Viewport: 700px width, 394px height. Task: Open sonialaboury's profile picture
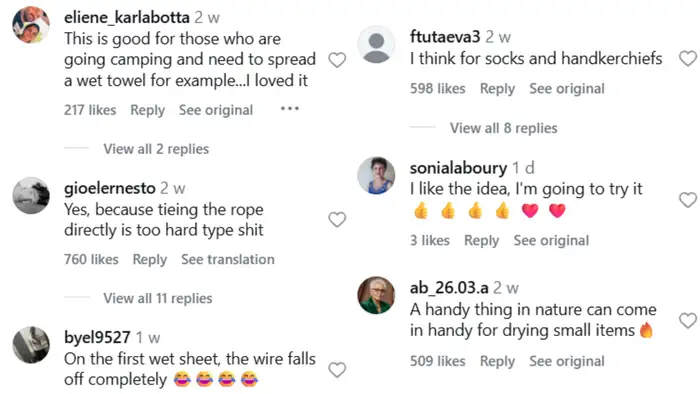pyautogui.click(x=376, y=175)
